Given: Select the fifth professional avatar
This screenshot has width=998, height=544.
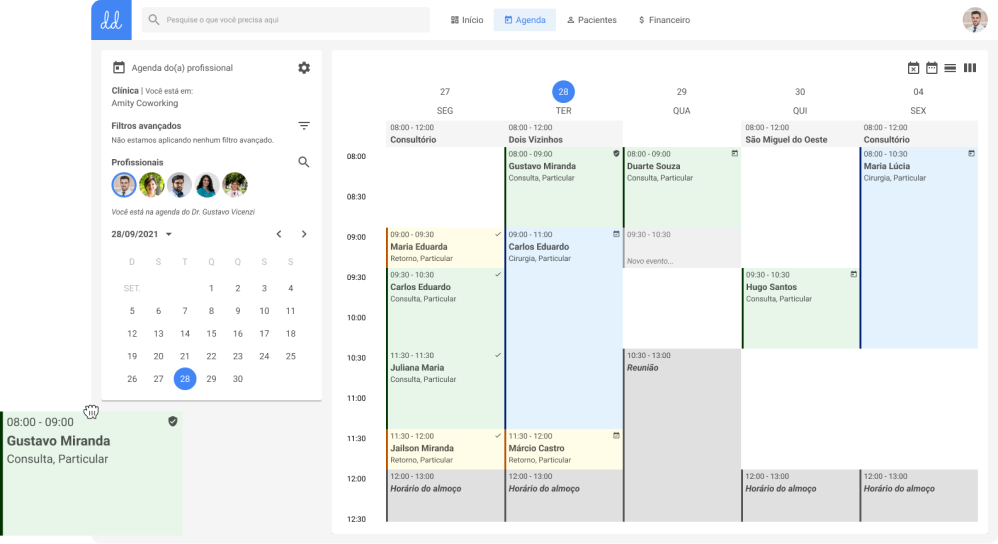Looking at the screenshot, I should pos(235,185).
